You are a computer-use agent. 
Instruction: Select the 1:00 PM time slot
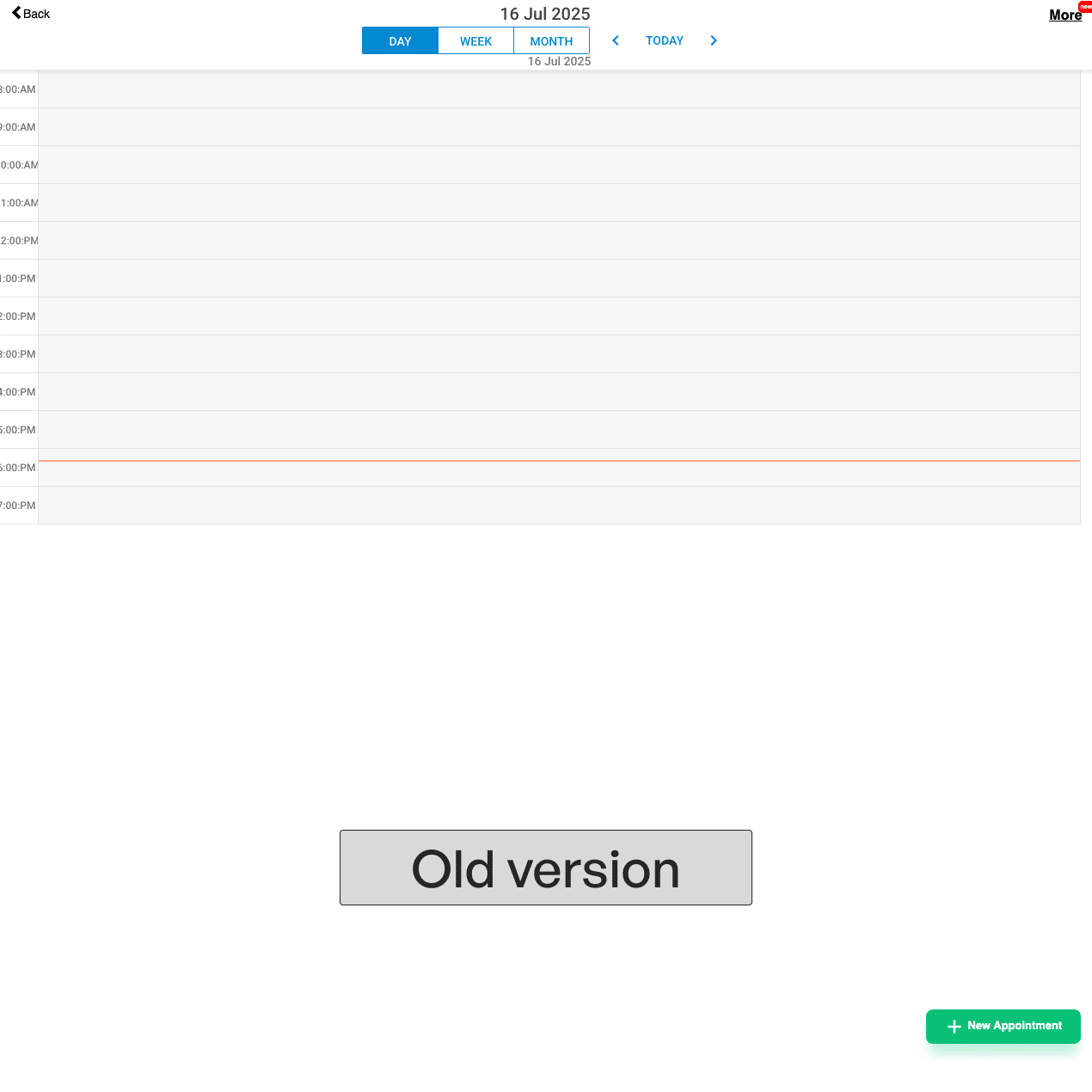point(559,279)
